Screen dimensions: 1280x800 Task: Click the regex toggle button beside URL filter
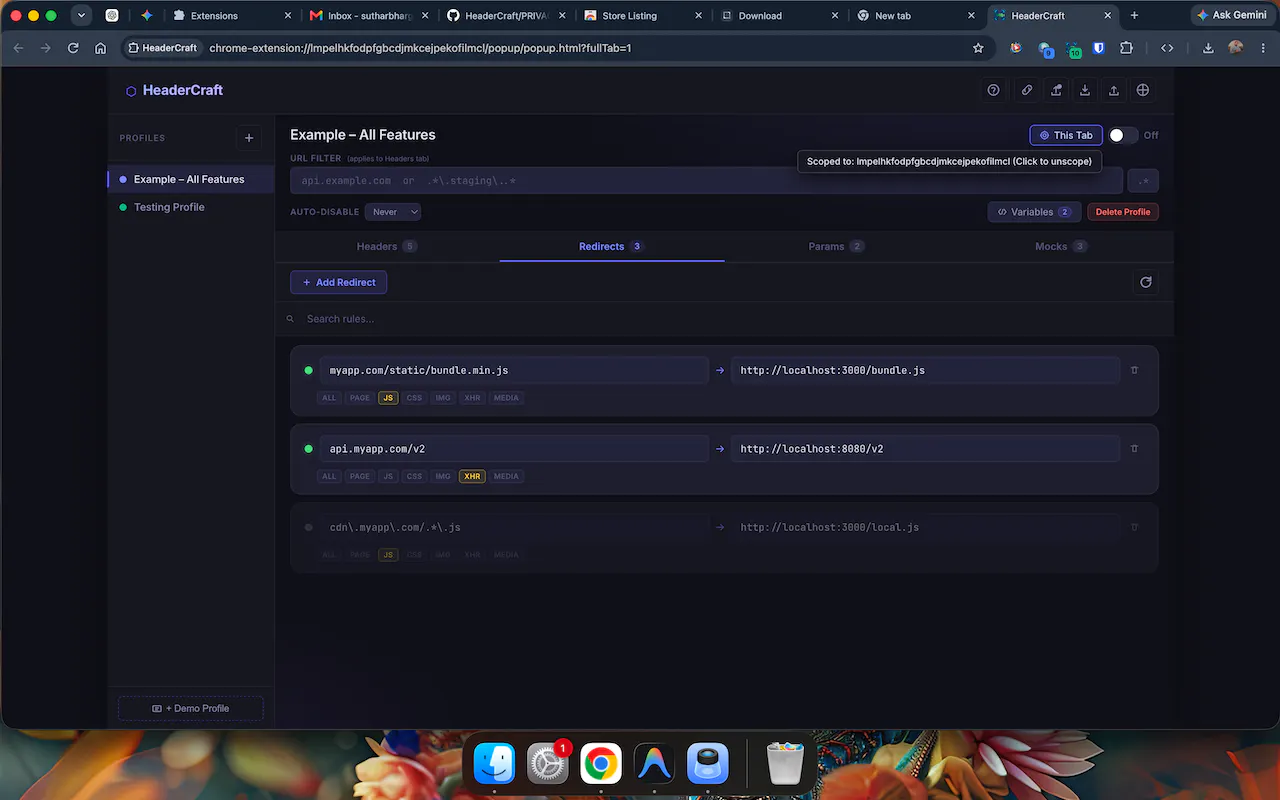[1144, 181]
